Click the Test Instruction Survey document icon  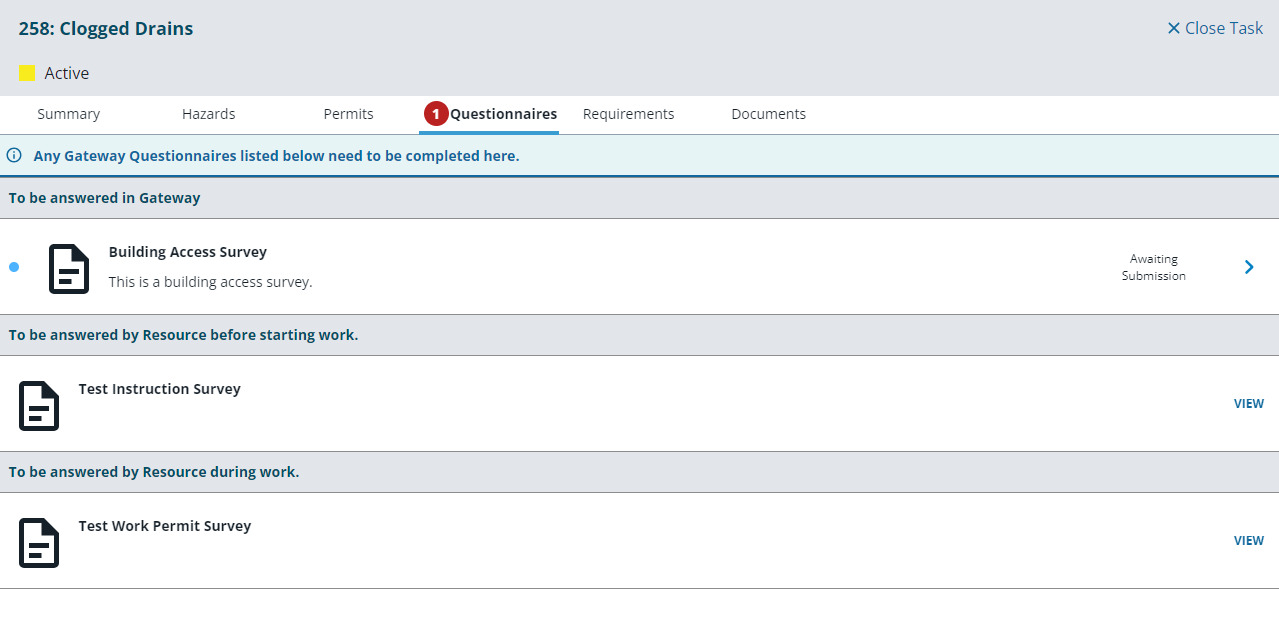point(39,405)
